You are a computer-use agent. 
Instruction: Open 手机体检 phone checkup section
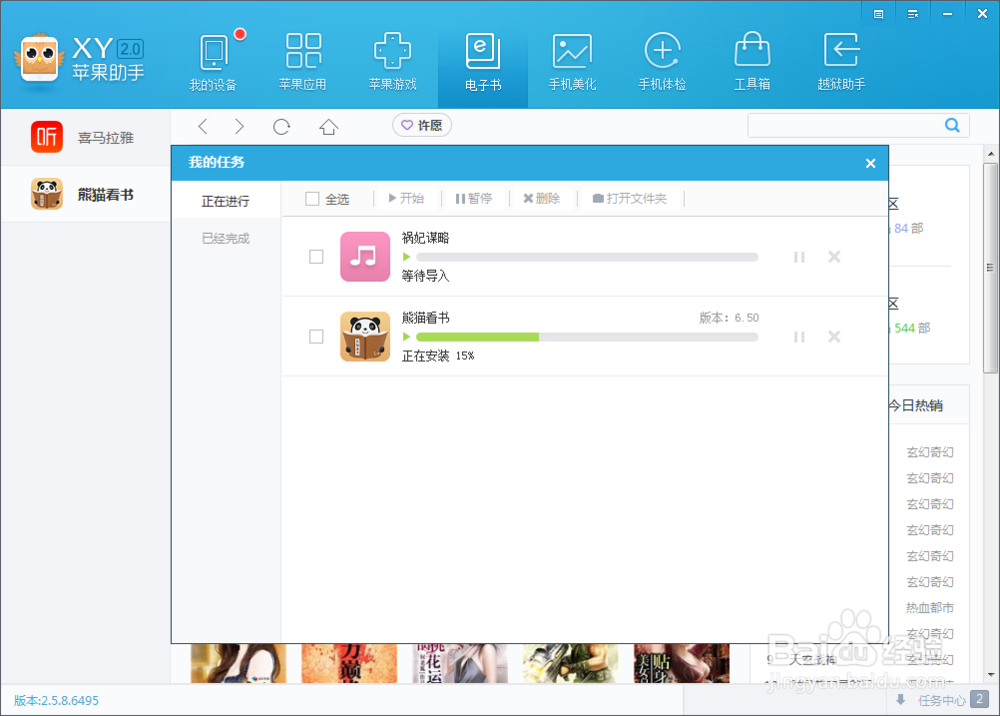pos(662,61)
